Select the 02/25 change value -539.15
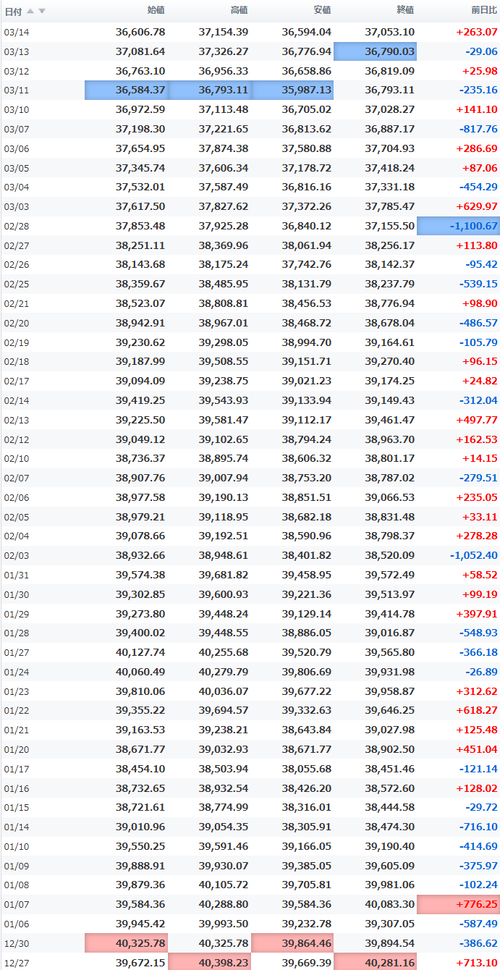The width and height of the screenshot is (500, 970). [479, 285]
